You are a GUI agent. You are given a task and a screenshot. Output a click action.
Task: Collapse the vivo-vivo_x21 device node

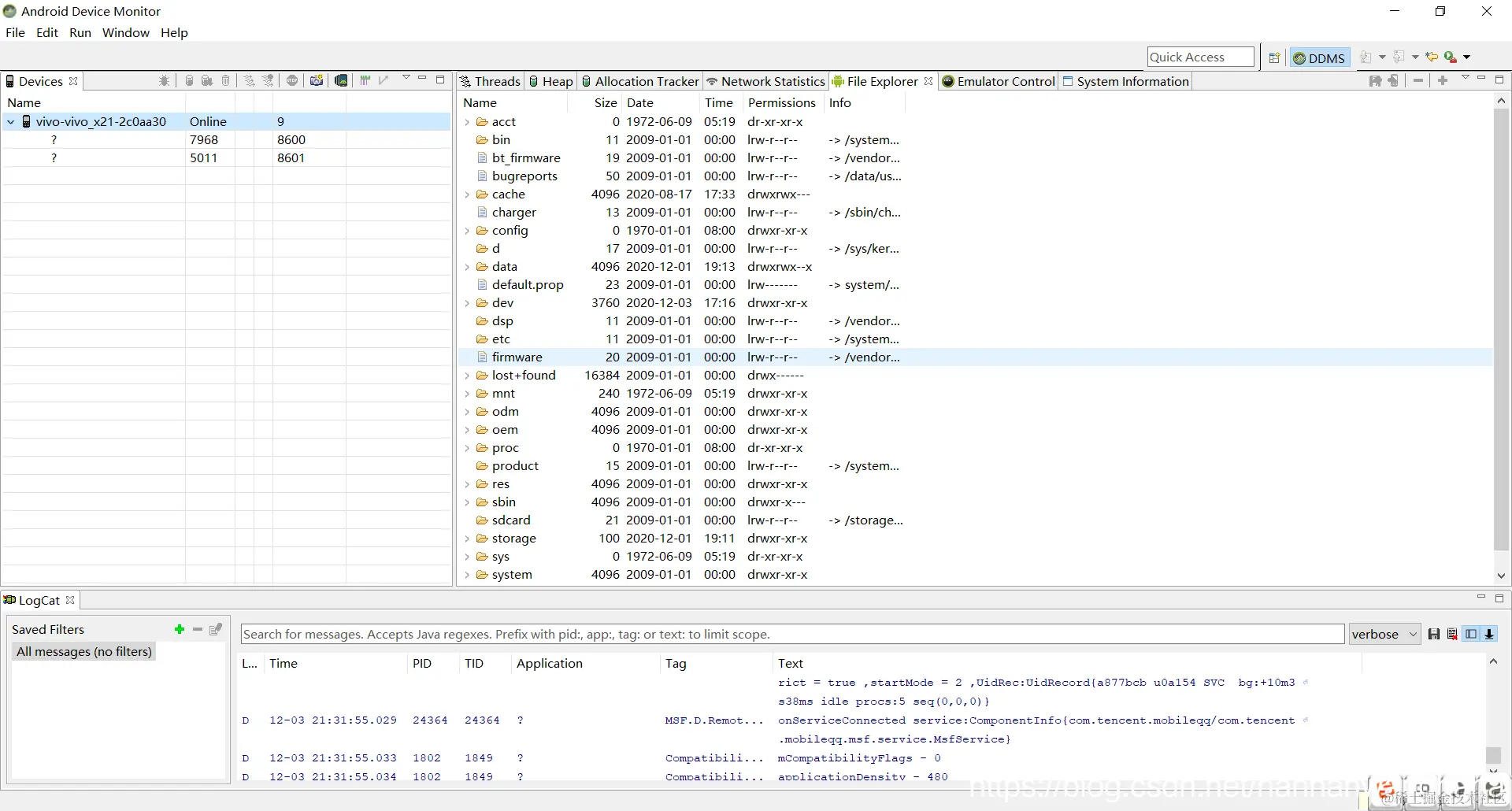pos(11,122)
